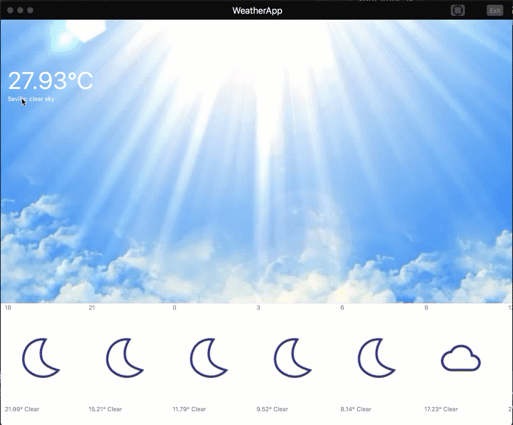Close the WeatherApp window

click(x=10, y=10)
